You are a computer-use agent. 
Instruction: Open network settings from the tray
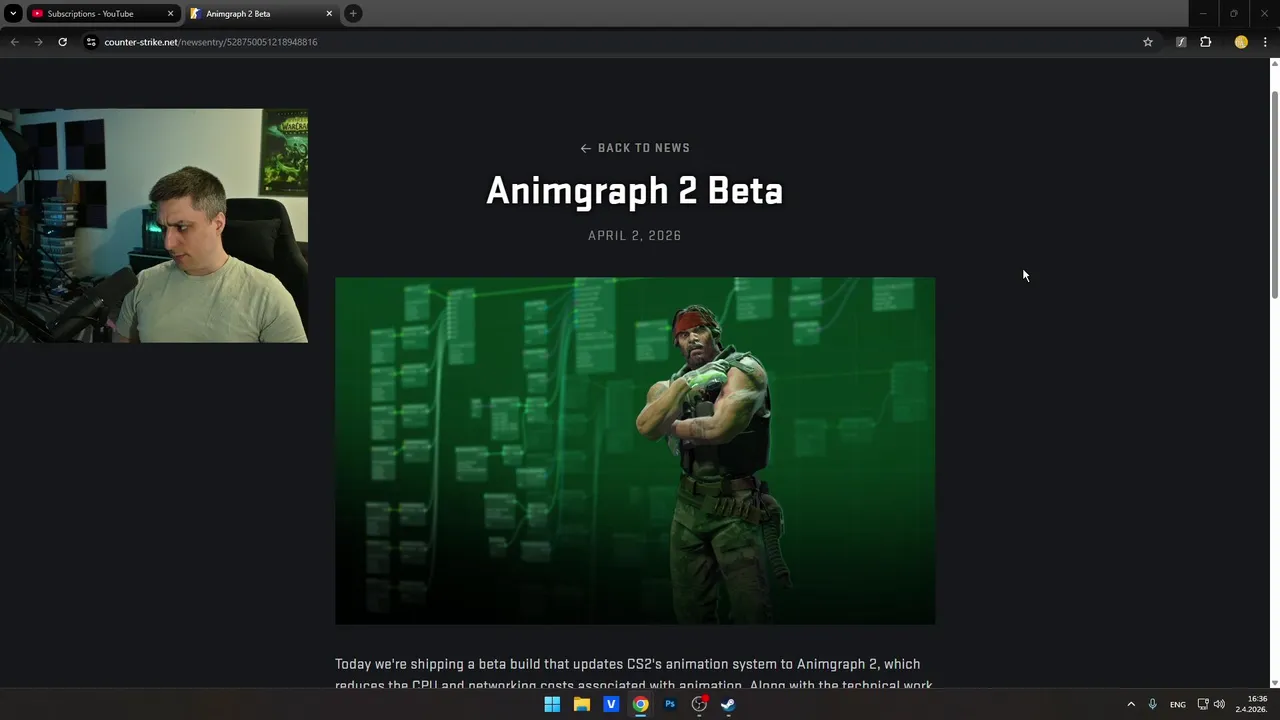pyautogui.click(x=1203, y=704)
